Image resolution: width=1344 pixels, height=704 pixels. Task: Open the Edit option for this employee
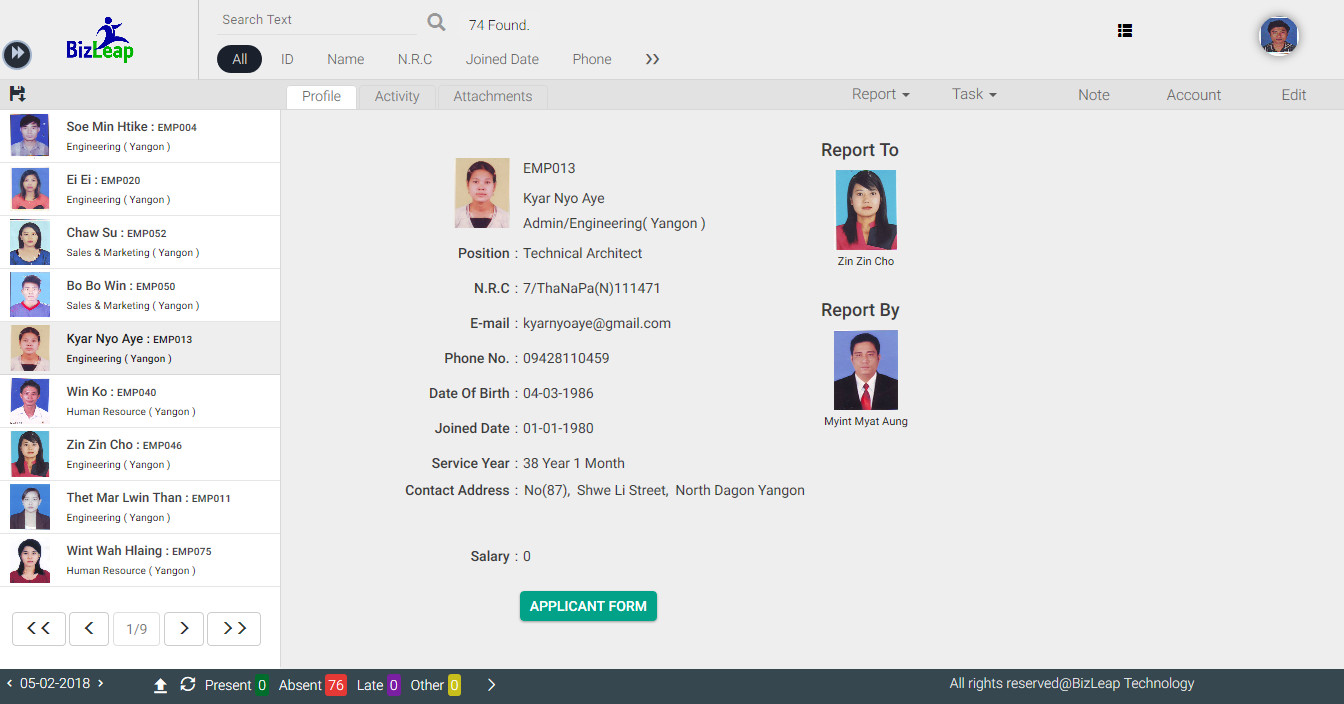[1293, 94]
